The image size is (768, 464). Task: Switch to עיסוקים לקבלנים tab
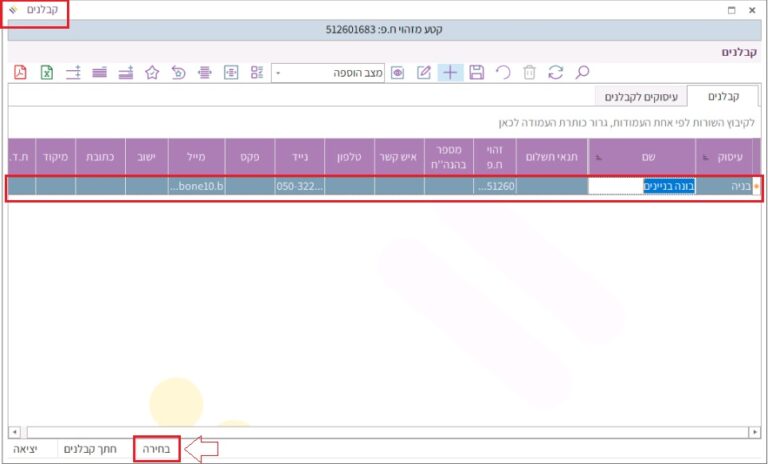point(641,96)
